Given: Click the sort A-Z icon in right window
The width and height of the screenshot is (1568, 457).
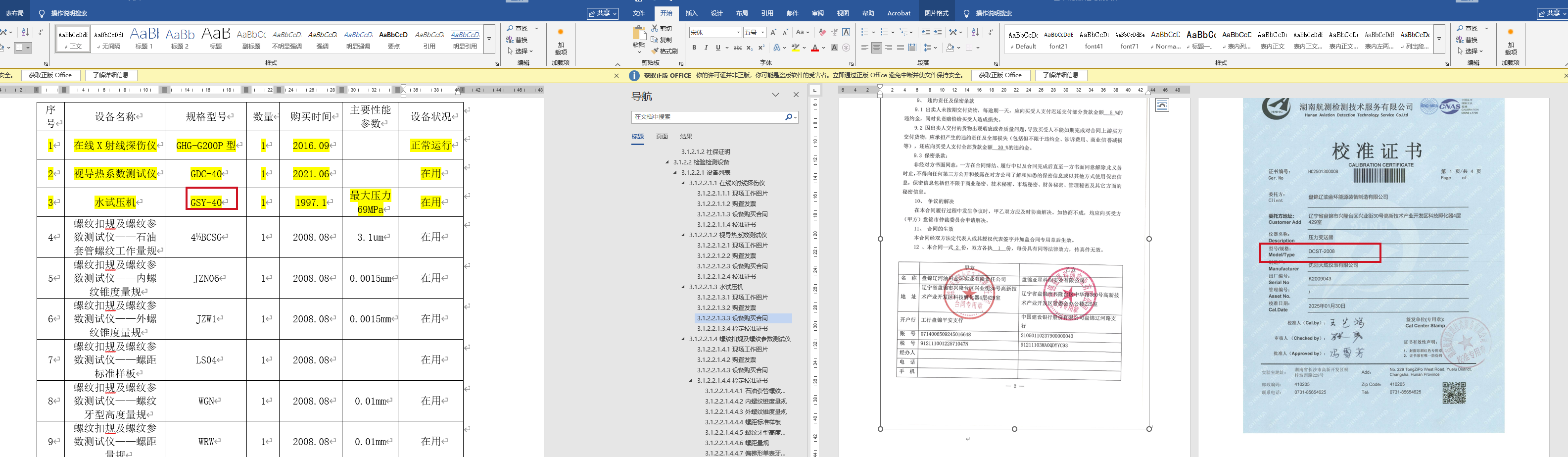Looking at the screenshot, I should [x=975, y=32].
